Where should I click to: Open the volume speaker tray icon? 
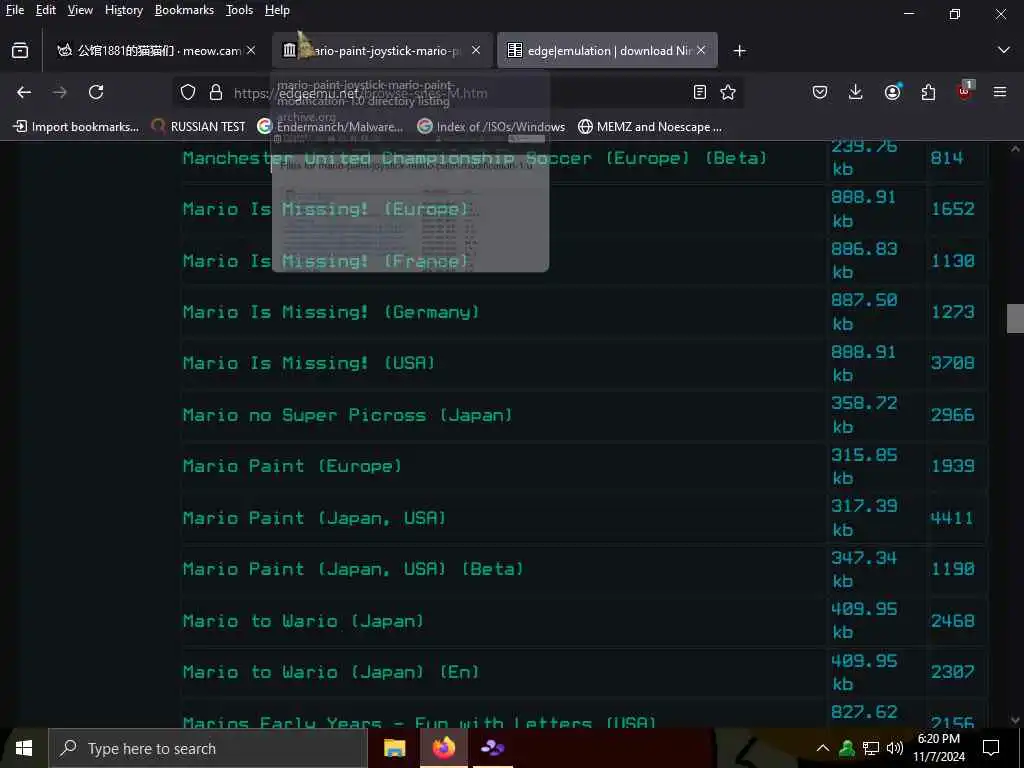(895, 748)
